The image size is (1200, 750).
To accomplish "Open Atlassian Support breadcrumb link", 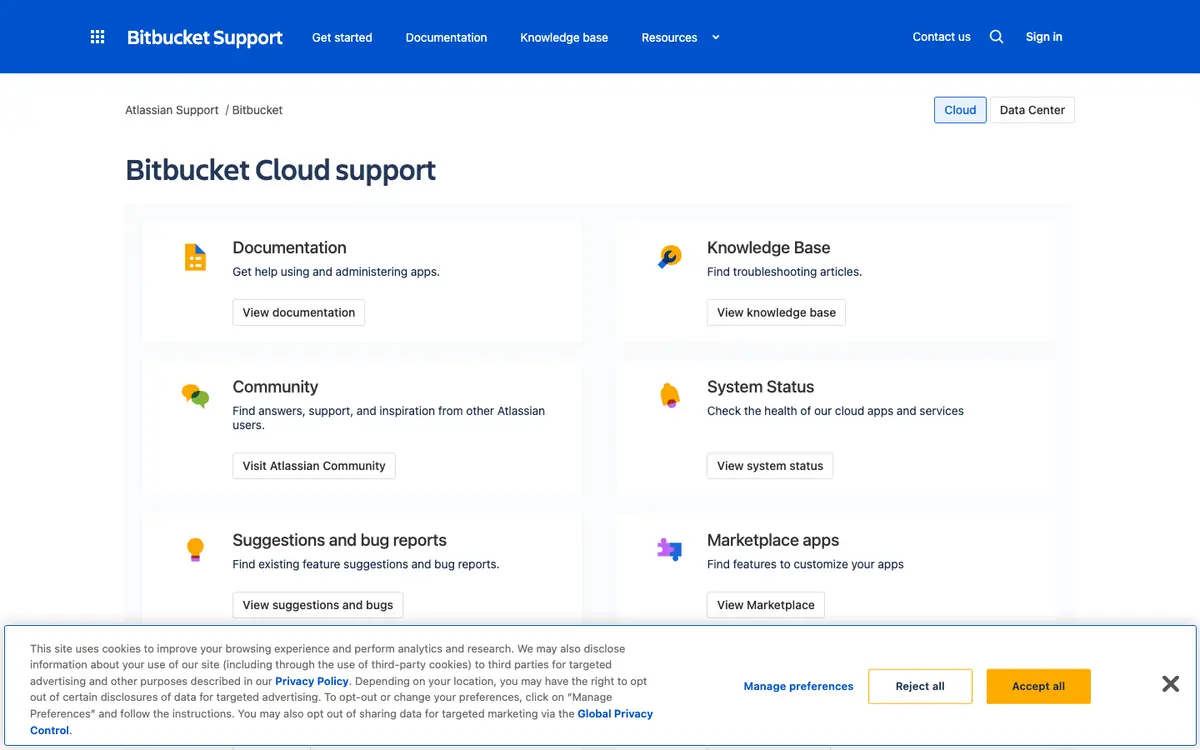I will pos(172,110).
